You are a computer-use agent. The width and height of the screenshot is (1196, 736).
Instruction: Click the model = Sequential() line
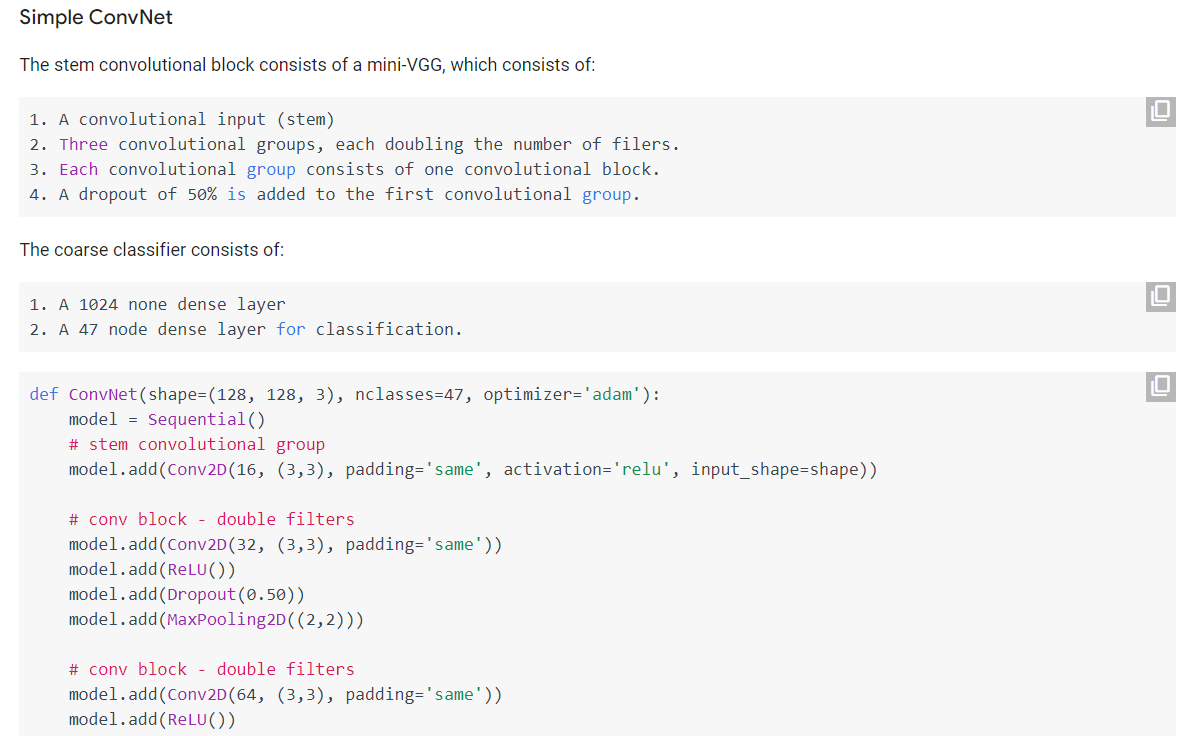[167, 419]
